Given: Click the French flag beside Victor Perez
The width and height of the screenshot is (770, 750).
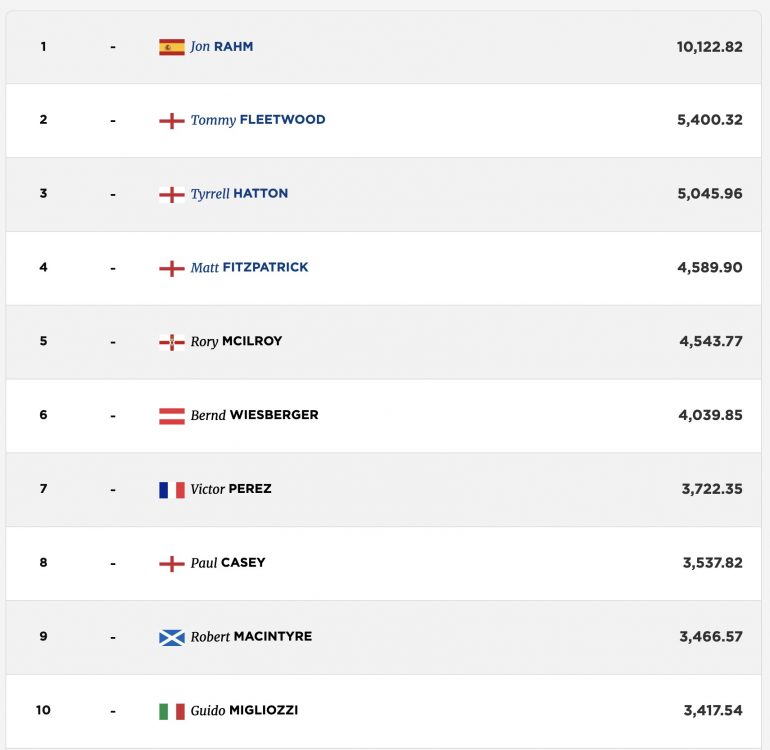Looking at the screenshot, I should click(172, 490).
